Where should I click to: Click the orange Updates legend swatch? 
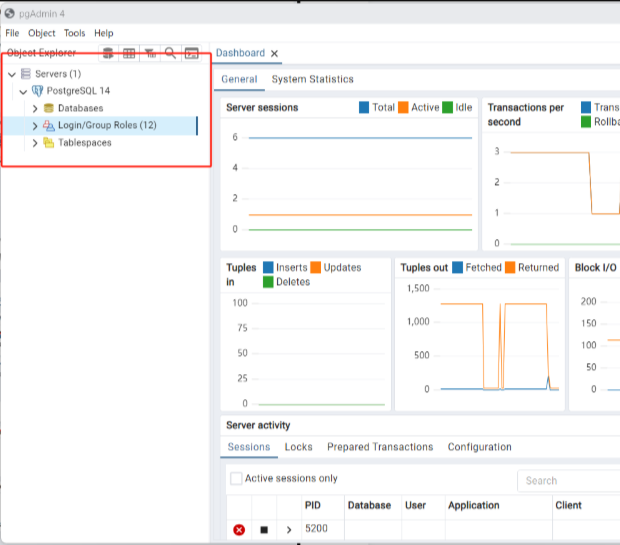316,267
